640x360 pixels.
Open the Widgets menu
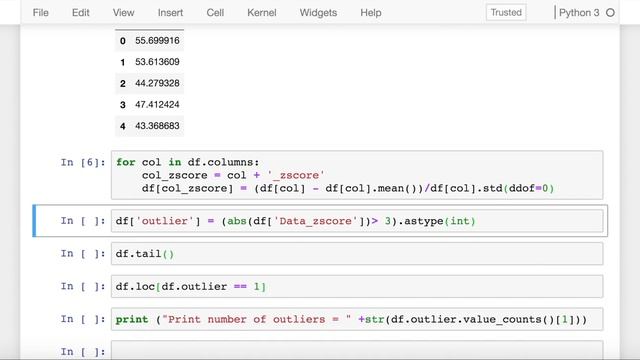click(x=318, y=13)
